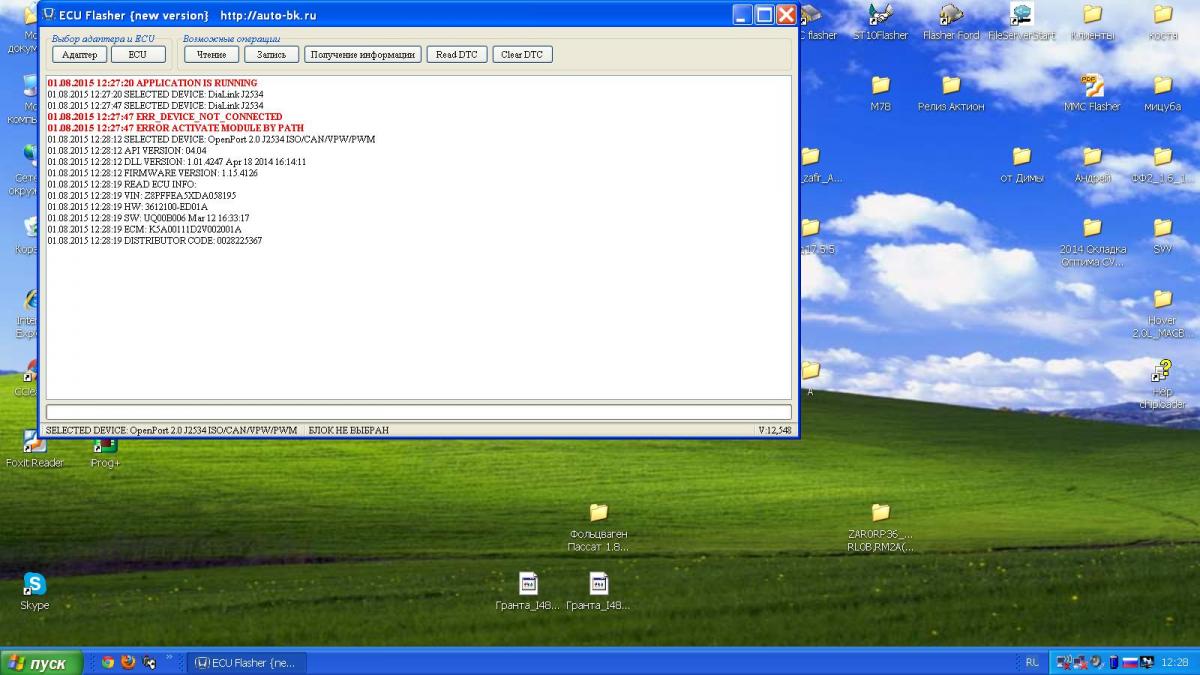Click the Запись button
The image size is (1200, 675).
click(271, 55)
